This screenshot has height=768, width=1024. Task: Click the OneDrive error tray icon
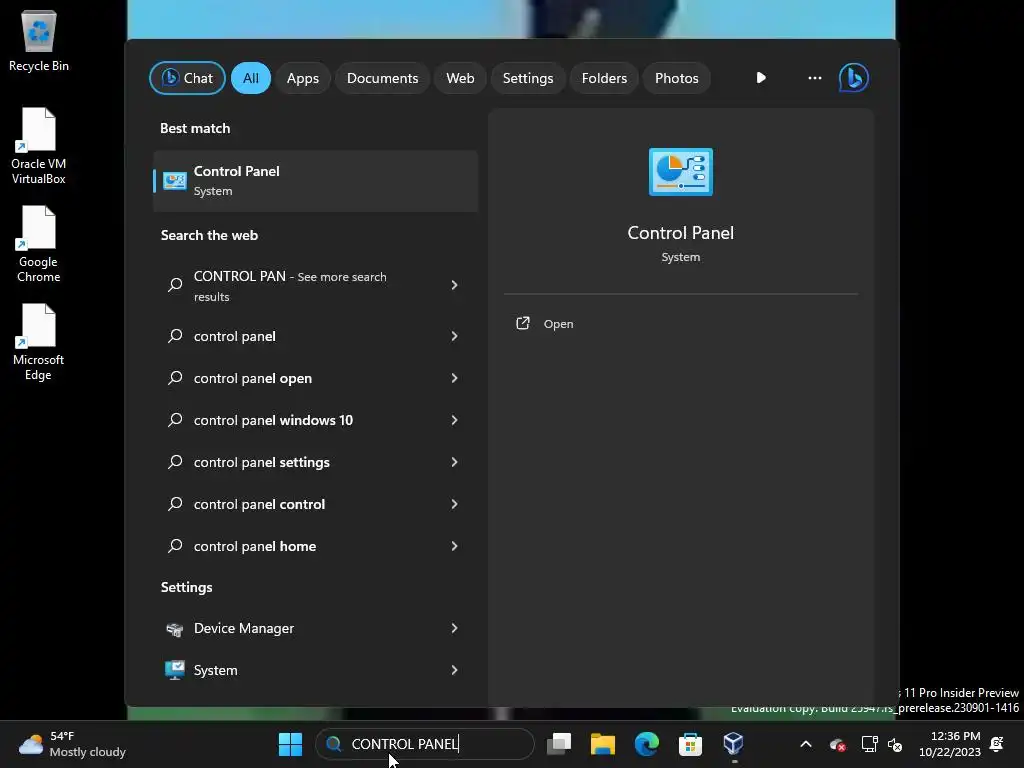pos(837,744)
